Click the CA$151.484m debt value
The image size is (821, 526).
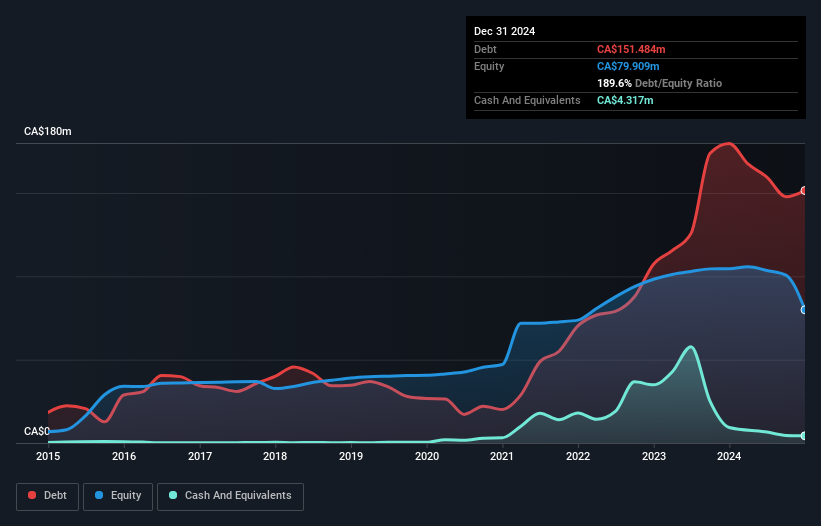pos(631,49)
